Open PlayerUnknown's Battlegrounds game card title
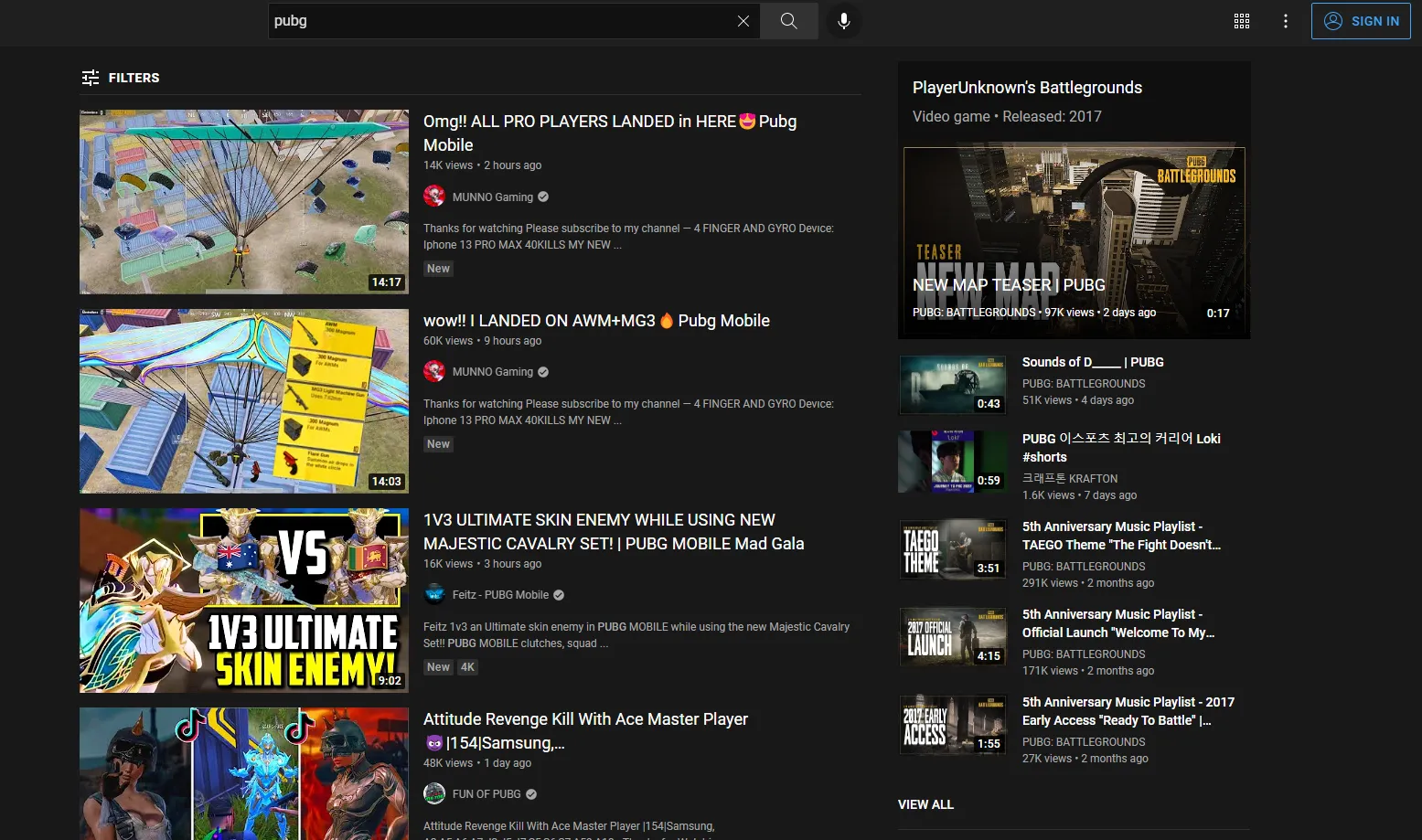The image size is (1422, 840). (1027, 88)
